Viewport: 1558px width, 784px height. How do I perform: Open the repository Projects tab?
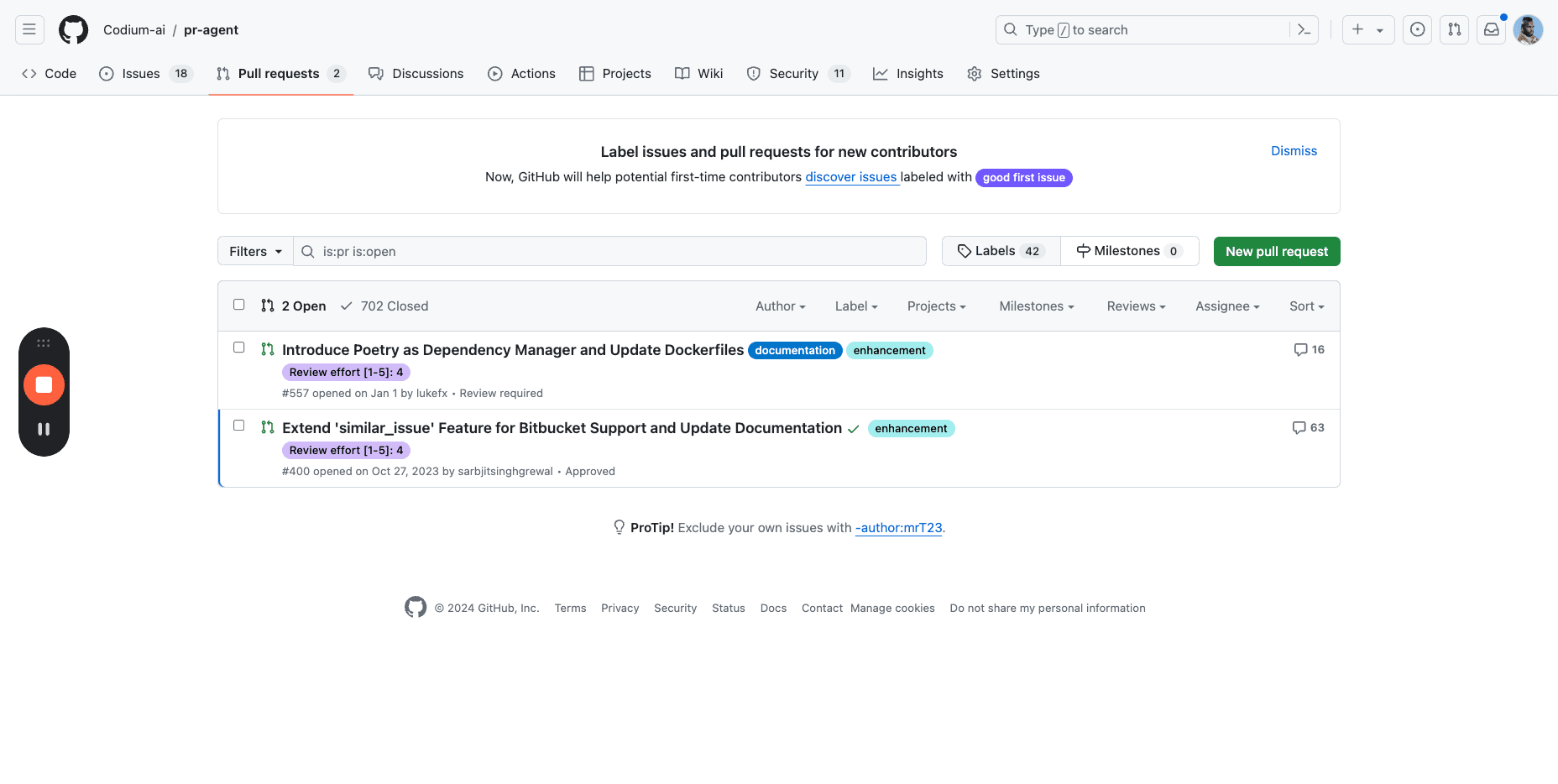coord(615,74)
